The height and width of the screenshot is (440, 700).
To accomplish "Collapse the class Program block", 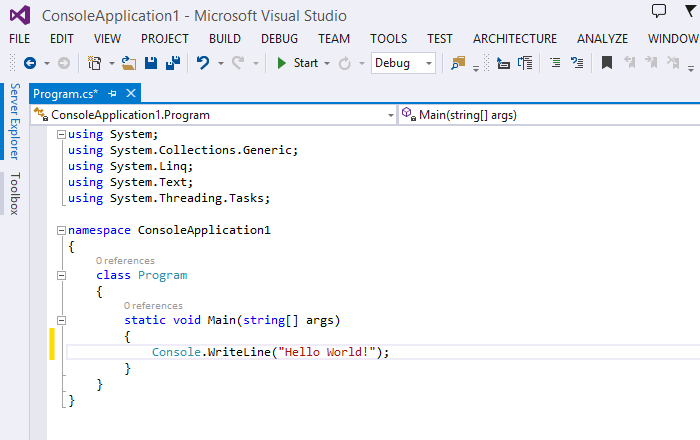I will pos(62,275).
